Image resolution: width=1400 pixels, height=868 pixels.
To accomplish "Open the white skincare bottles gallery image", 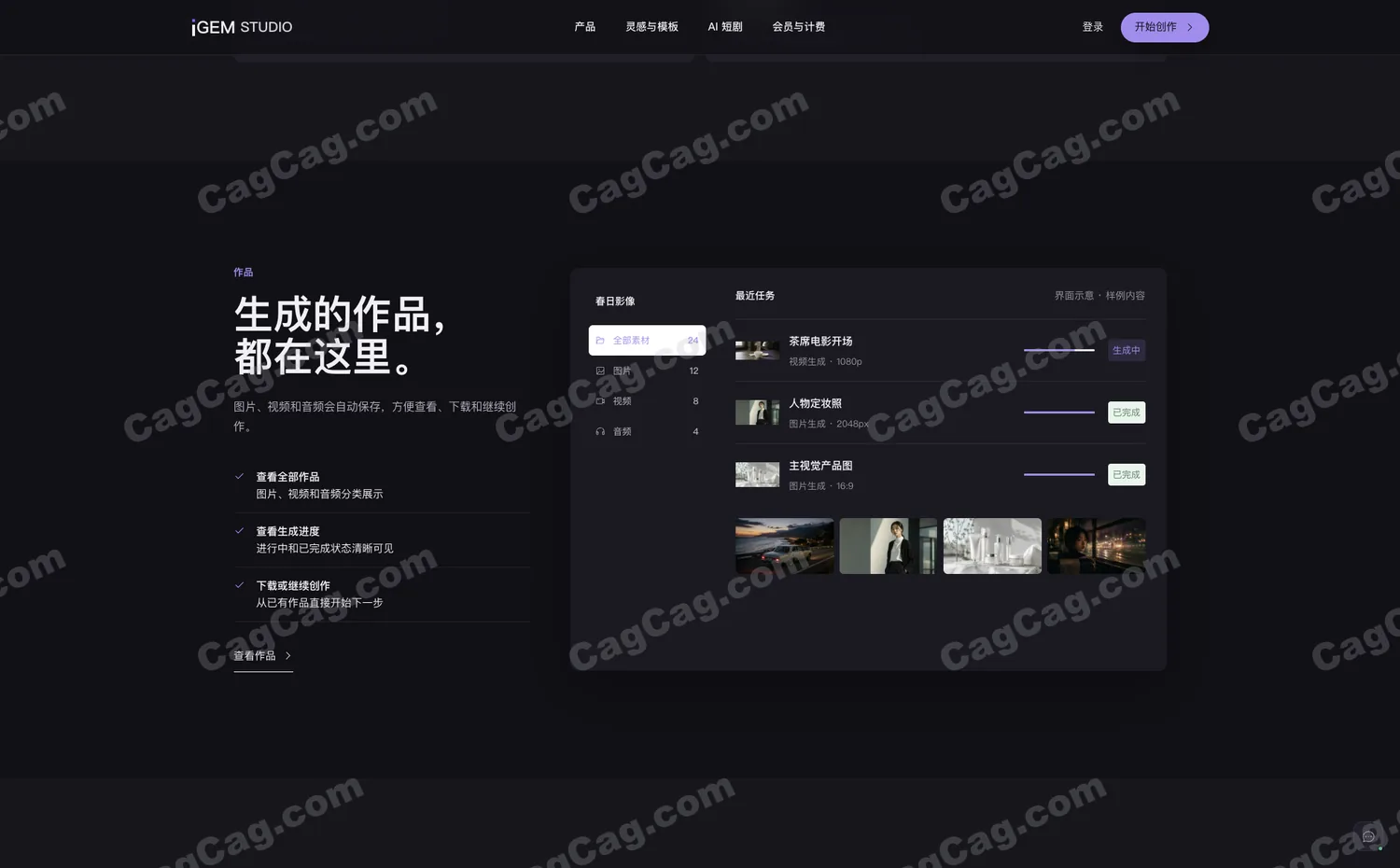I will (x=992, y=546).
